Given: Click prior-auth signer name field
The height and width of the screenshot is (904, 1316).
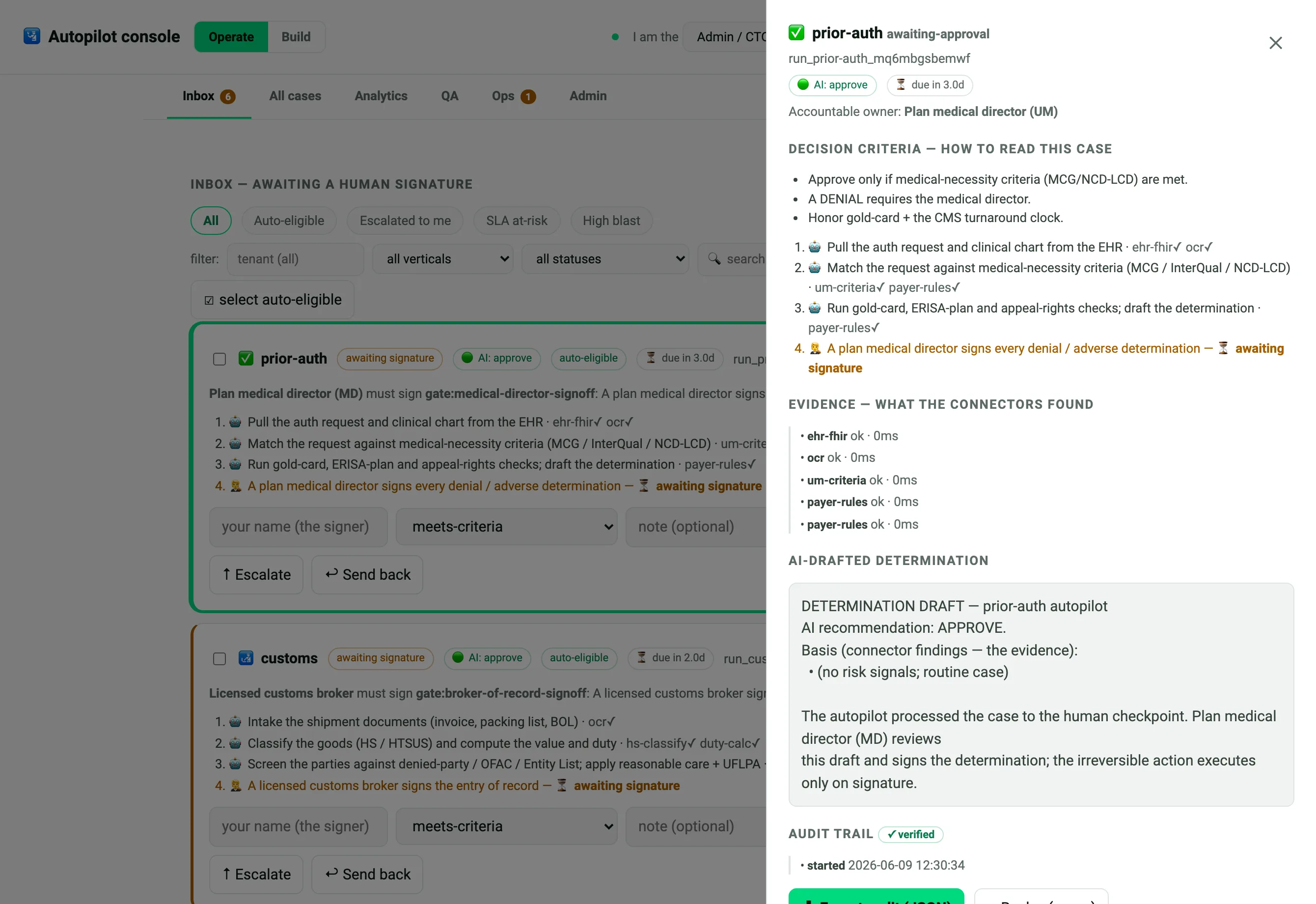Looking at the screenshot, I should point(299,527).
